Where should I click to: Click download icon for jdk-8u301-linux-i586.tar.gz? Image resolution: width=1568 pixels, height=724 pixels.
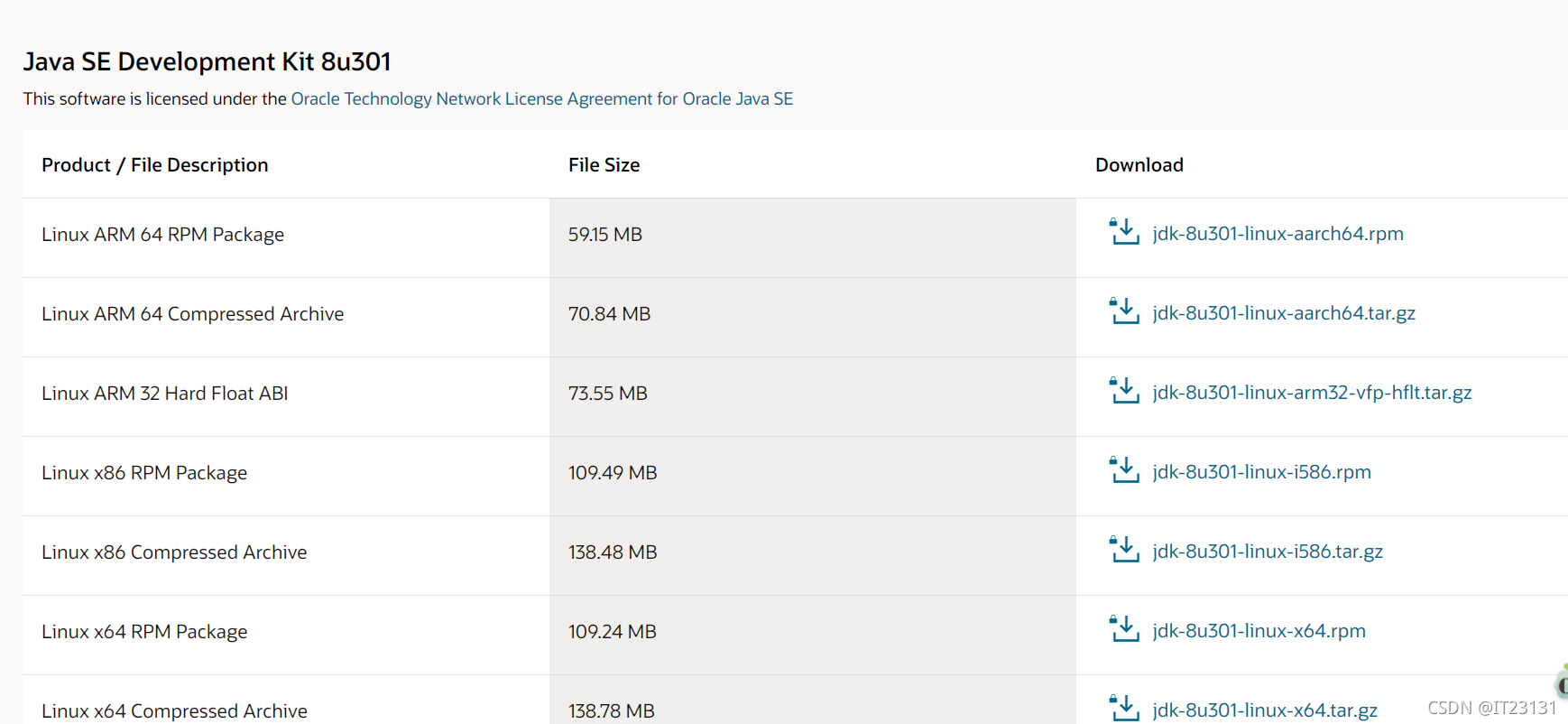pos(1124,550)
